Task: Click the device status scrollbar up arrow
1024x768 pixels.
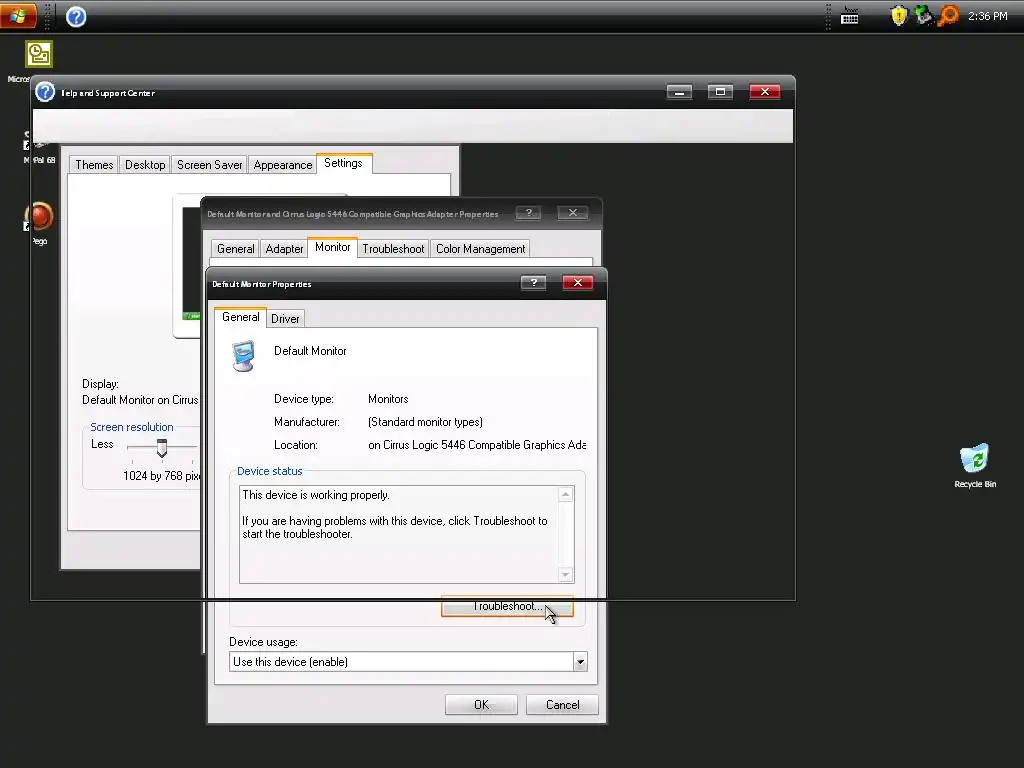Action: (566, 494)
